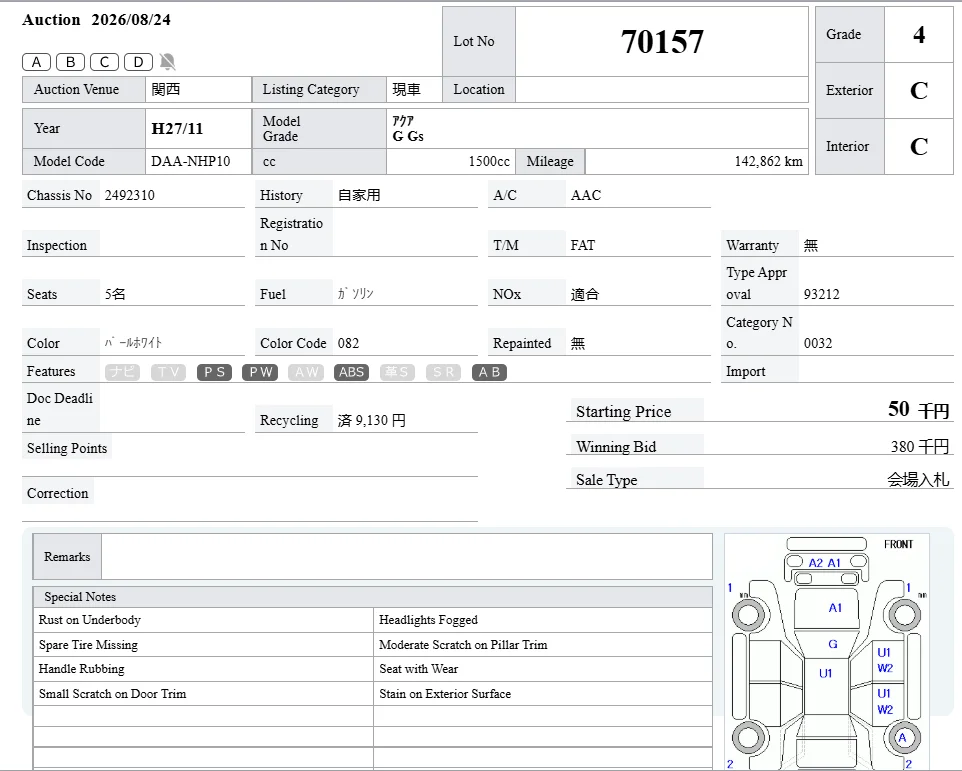Click the starting price 50 千円
Screen dimensions: 962x771
click(x=918, y=410)
